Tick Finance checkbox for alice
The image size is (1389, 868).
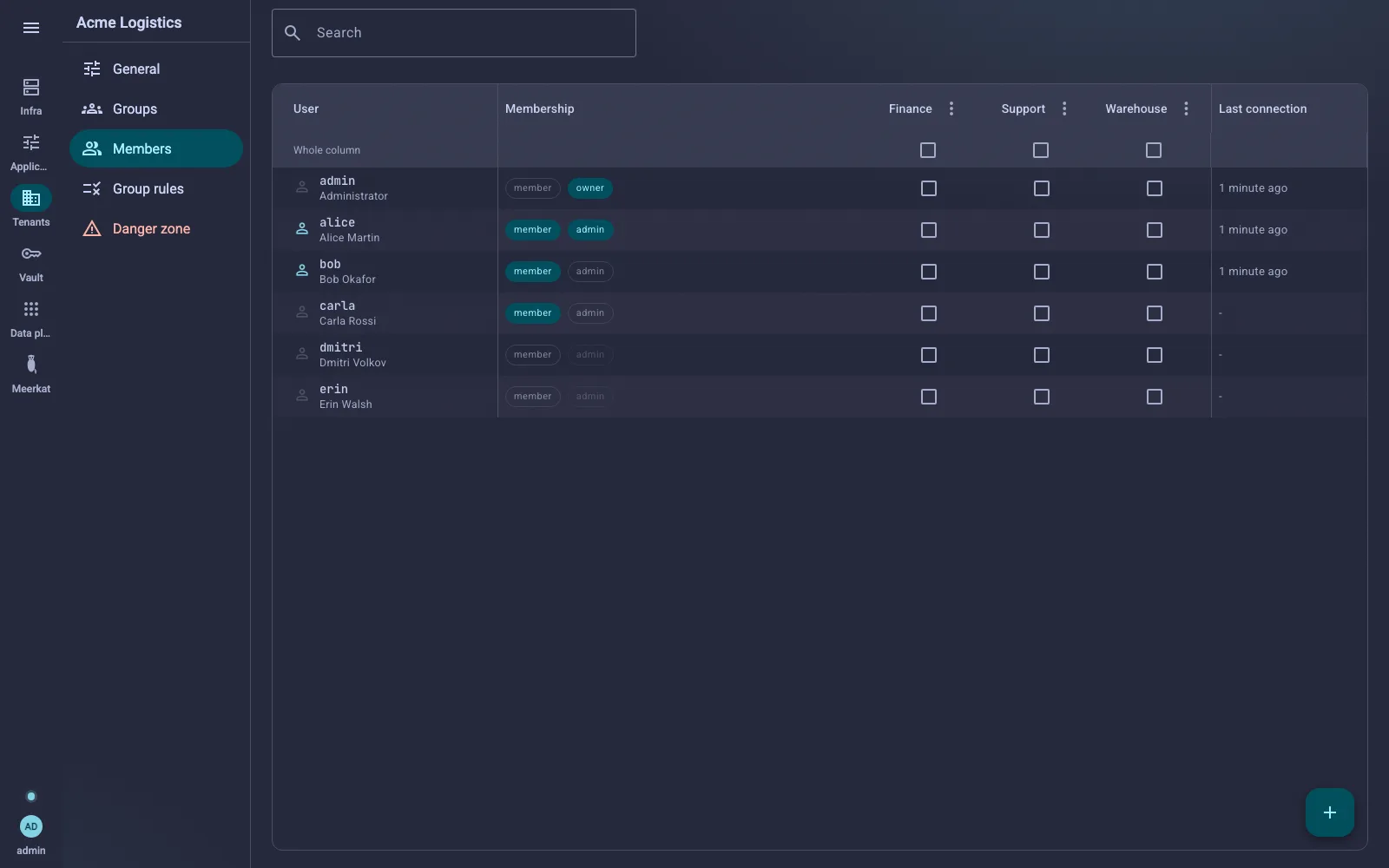click(929, 230)
